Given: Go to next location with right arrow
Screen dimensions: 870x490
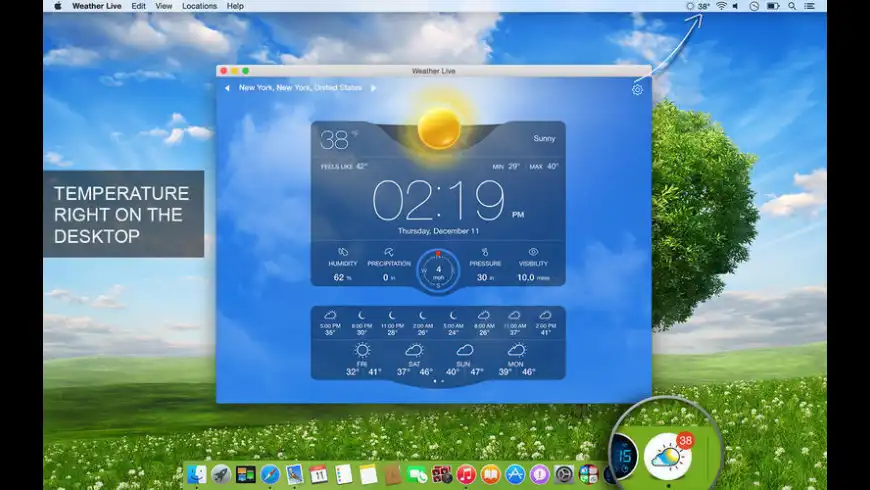Looking at the screenshot, I should [373, 88].
